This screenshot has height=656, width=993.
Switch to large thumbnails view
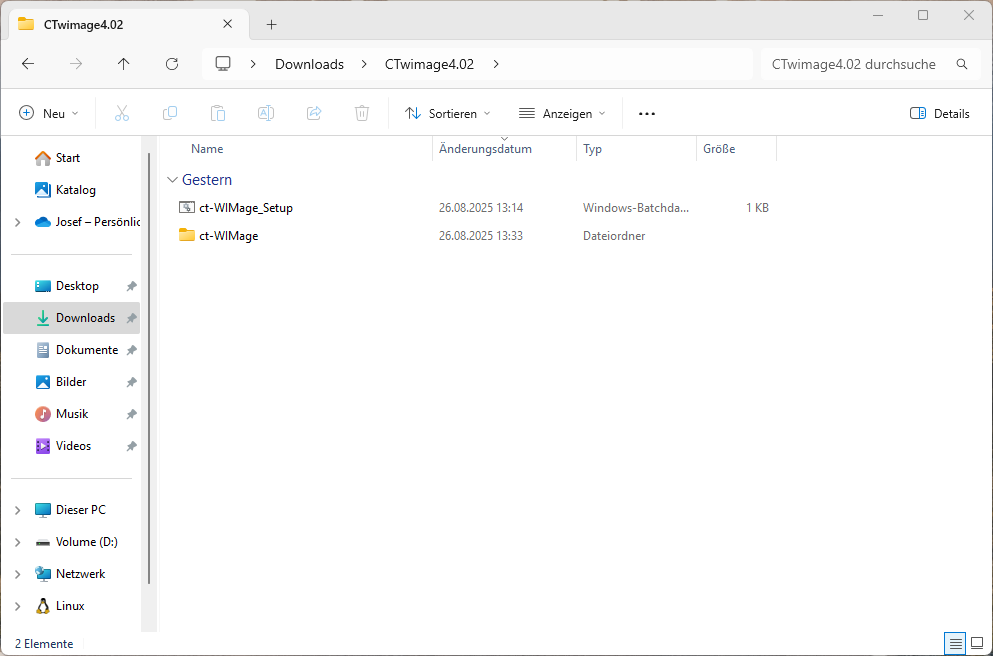tap(977, 642)
